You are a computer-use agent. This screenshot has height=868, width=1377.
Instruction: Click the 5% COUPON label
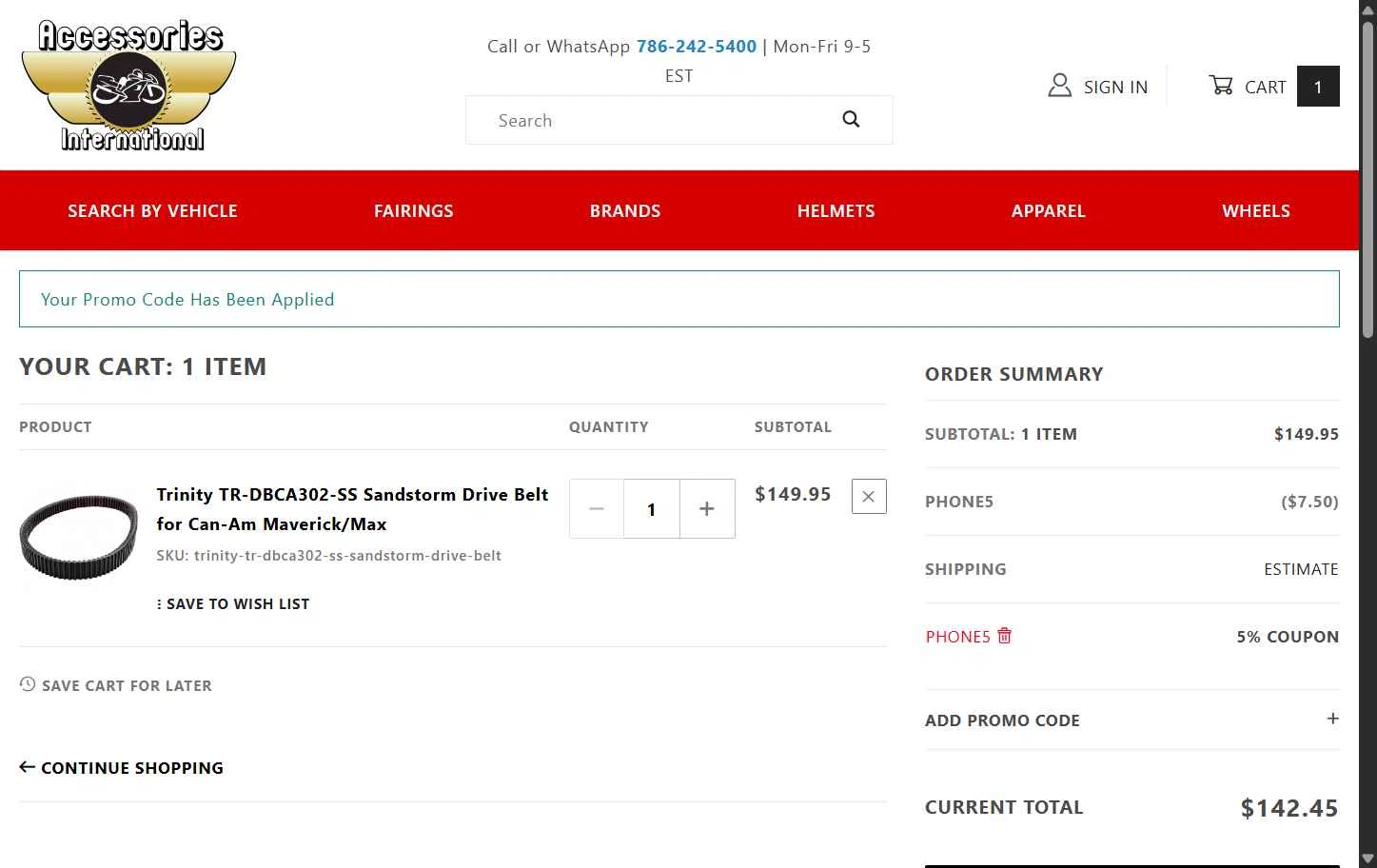click(1288, 637)
